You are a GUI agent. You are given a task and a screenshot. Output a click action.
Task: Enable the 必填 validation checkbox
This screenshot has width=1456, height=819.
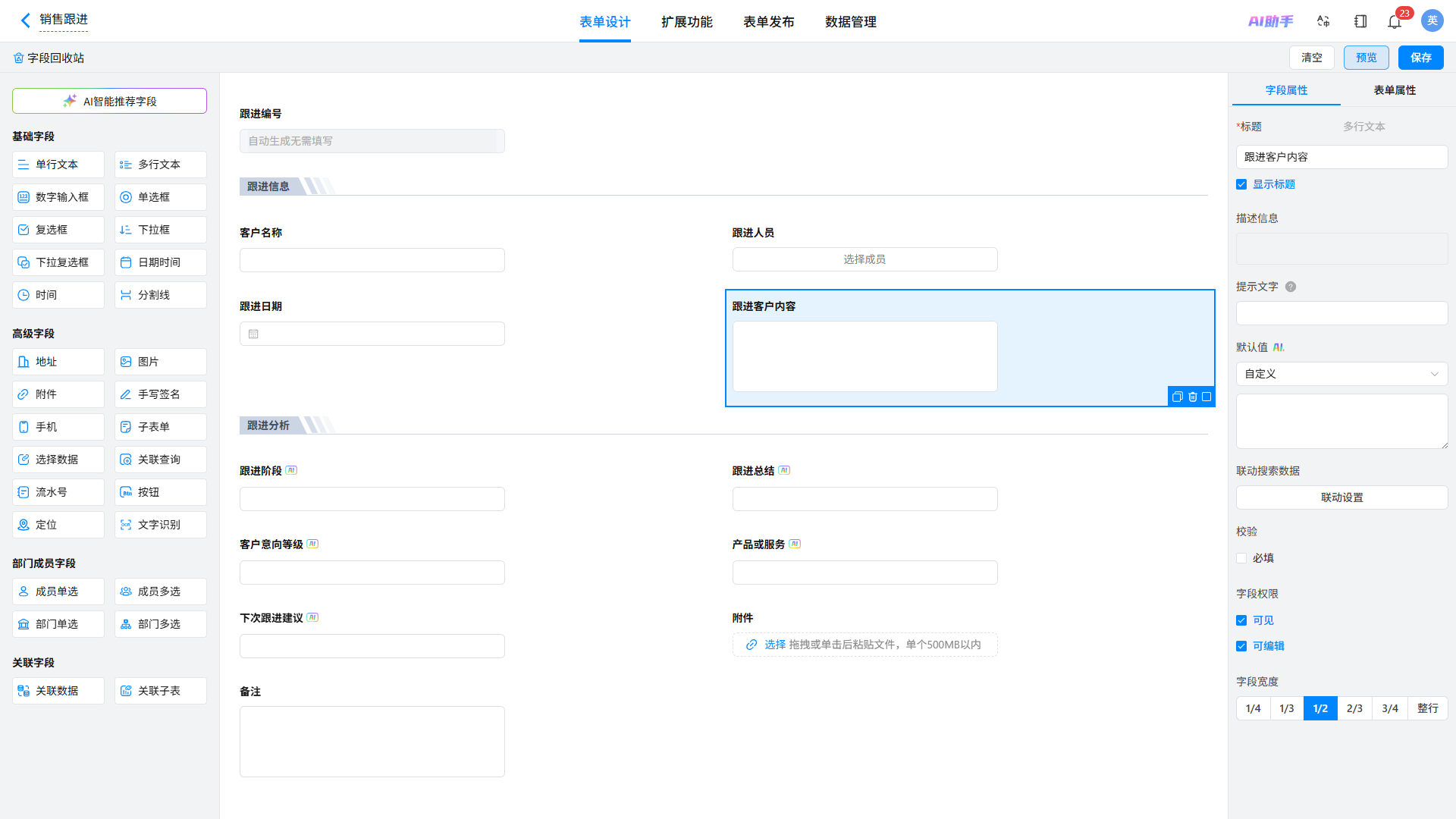click(x=1241, y=558)
